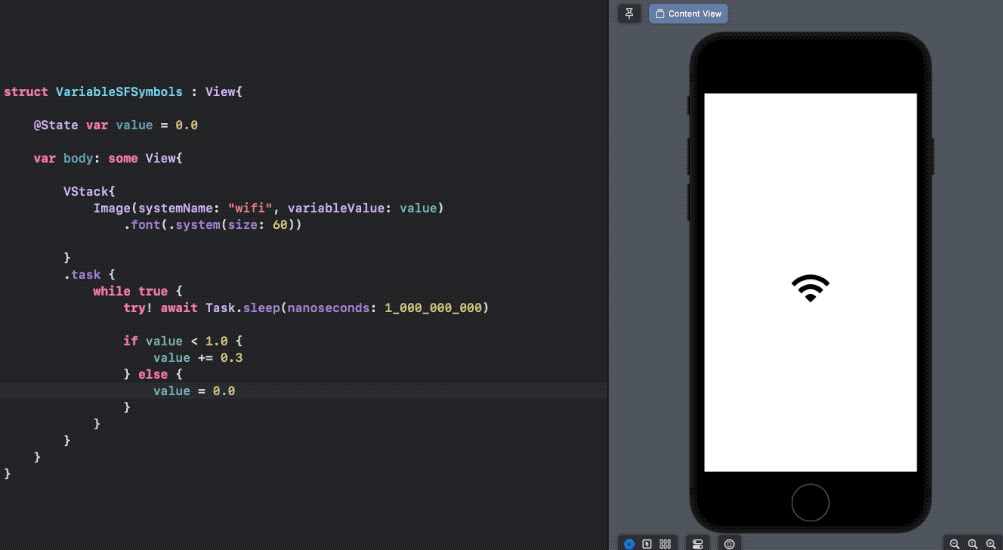Open preview device settings
Viewport: 1003px width, 550px height.
698,544
